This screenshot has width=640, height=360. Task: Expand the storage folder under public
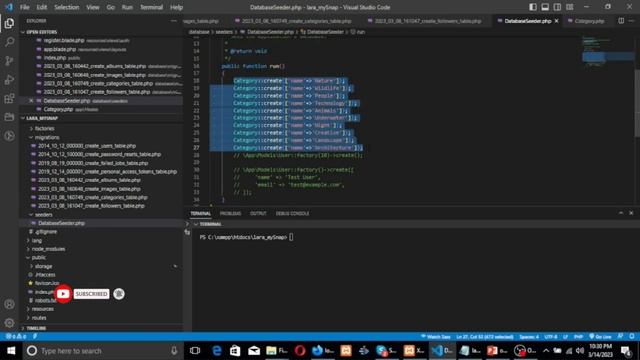pos(43,266)
